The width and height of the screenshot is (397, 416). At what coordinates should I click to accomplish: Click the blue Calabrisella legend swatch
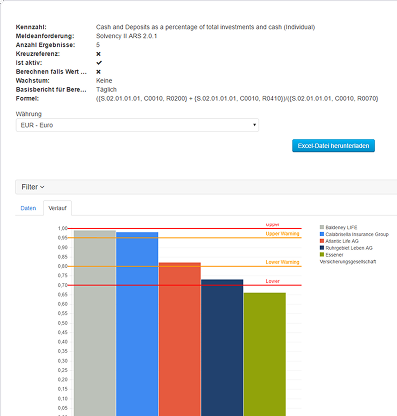click(322, 234)
